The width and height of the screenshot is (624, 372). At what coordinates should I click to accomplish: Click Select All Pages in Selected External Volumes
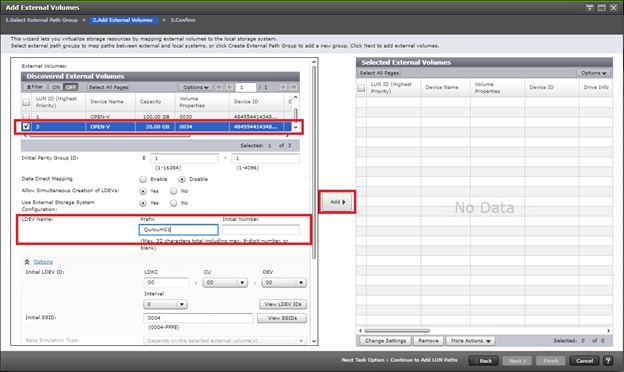379,73
